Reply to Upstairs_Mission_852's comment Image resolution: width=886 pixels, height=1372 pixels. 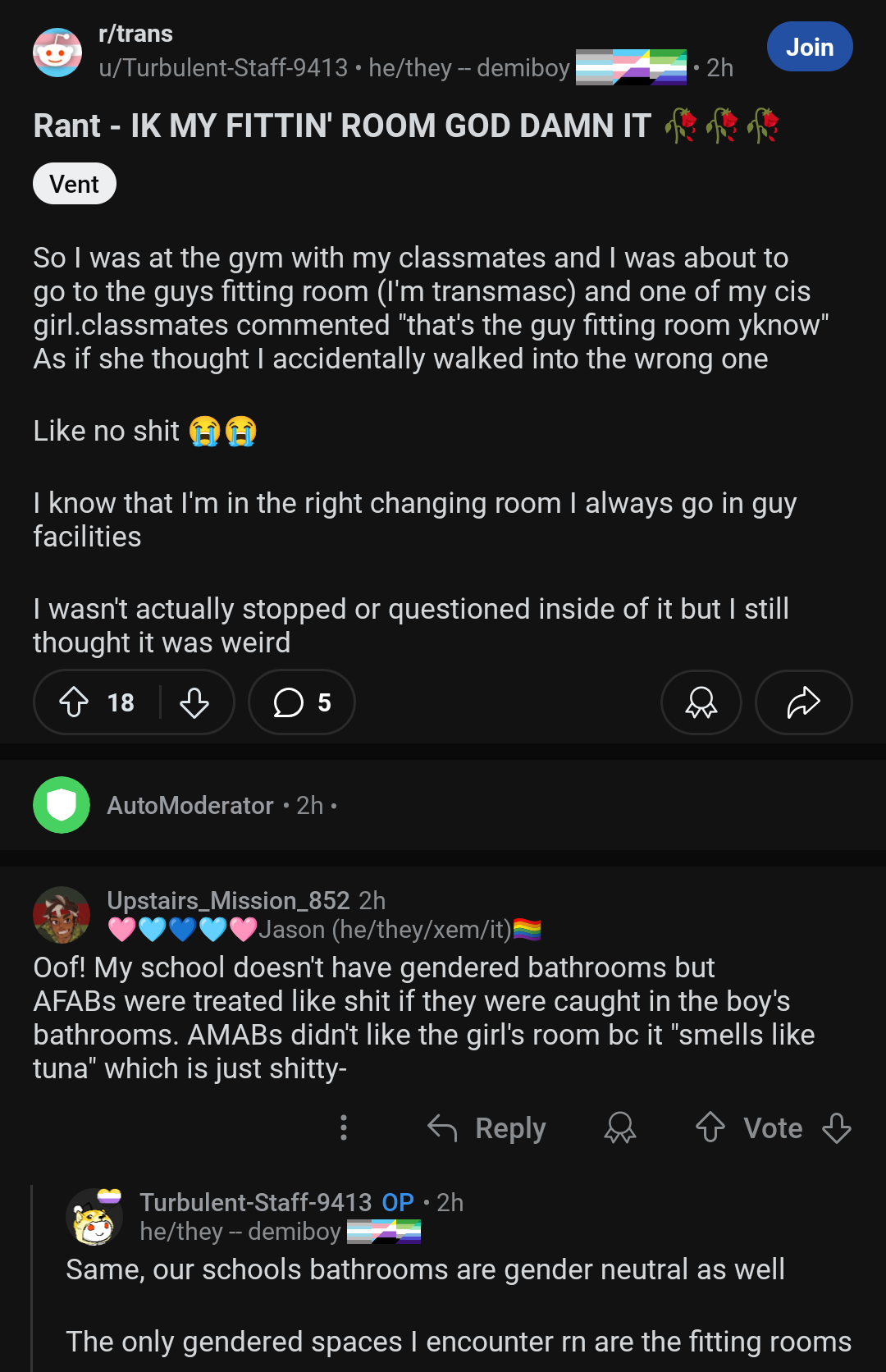487,1128
